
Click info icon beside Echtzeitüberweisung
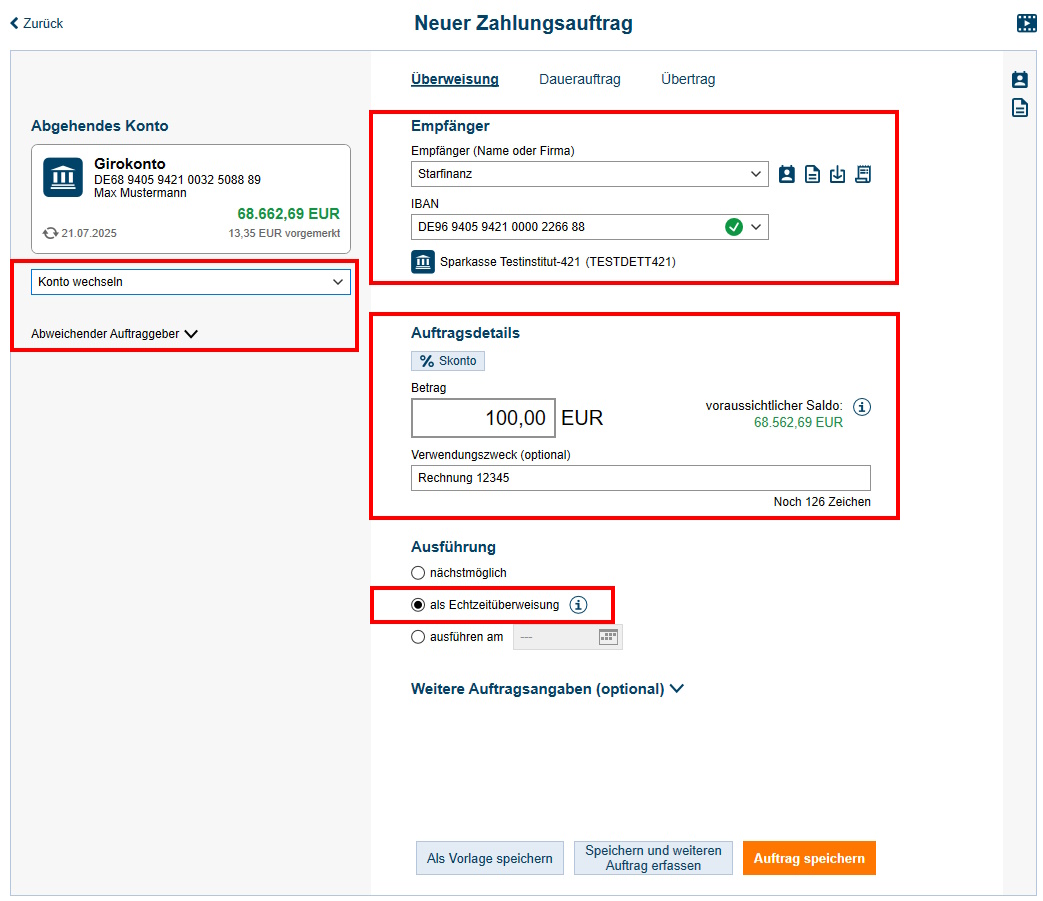pos(578,605)
